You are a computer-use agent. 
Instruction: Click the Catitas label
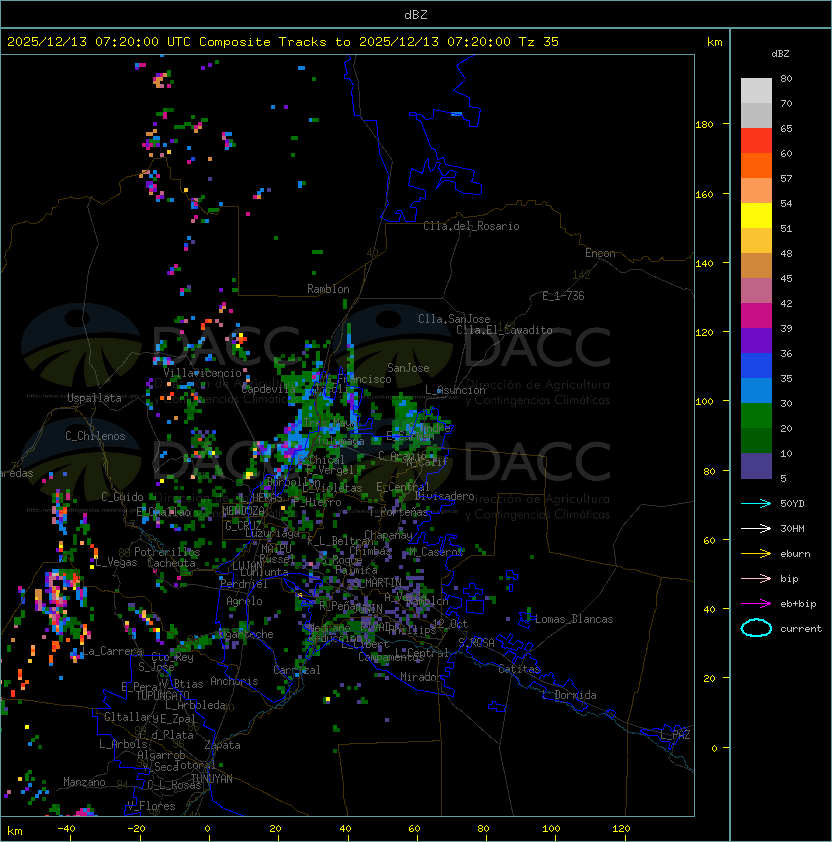tap(519, 669)
